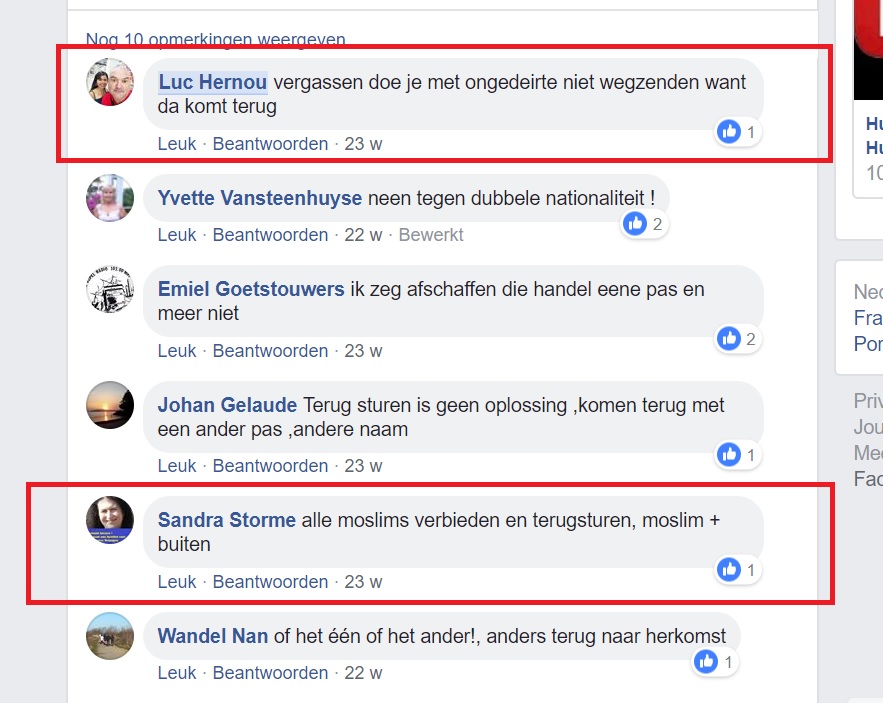
Task: Toggle Leuk on Sandra Storme's comment
Action: pyautogui.click(x=177, y=581)
